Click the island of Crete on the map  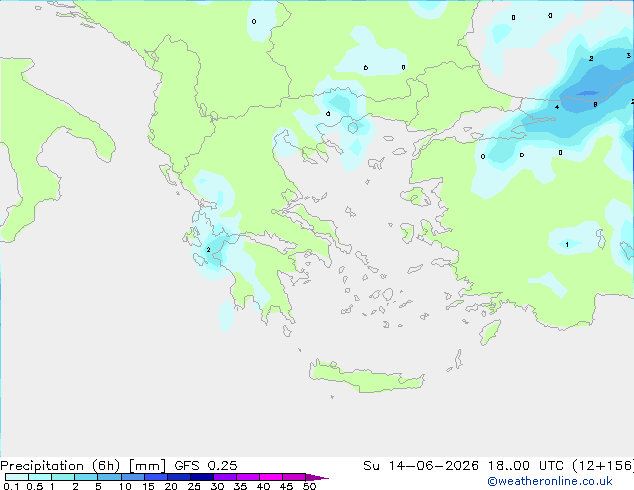(x=366, y=377)
